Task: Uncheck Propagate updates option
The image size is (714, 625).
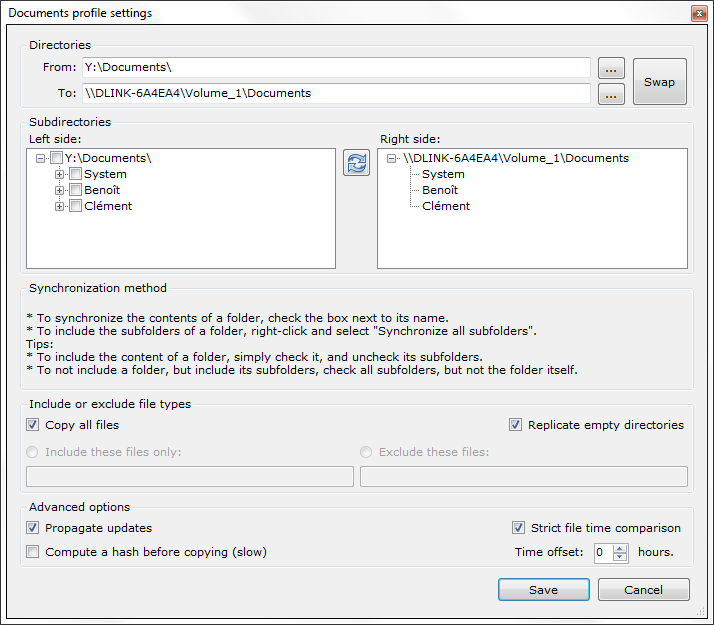Action: (34, 528)
